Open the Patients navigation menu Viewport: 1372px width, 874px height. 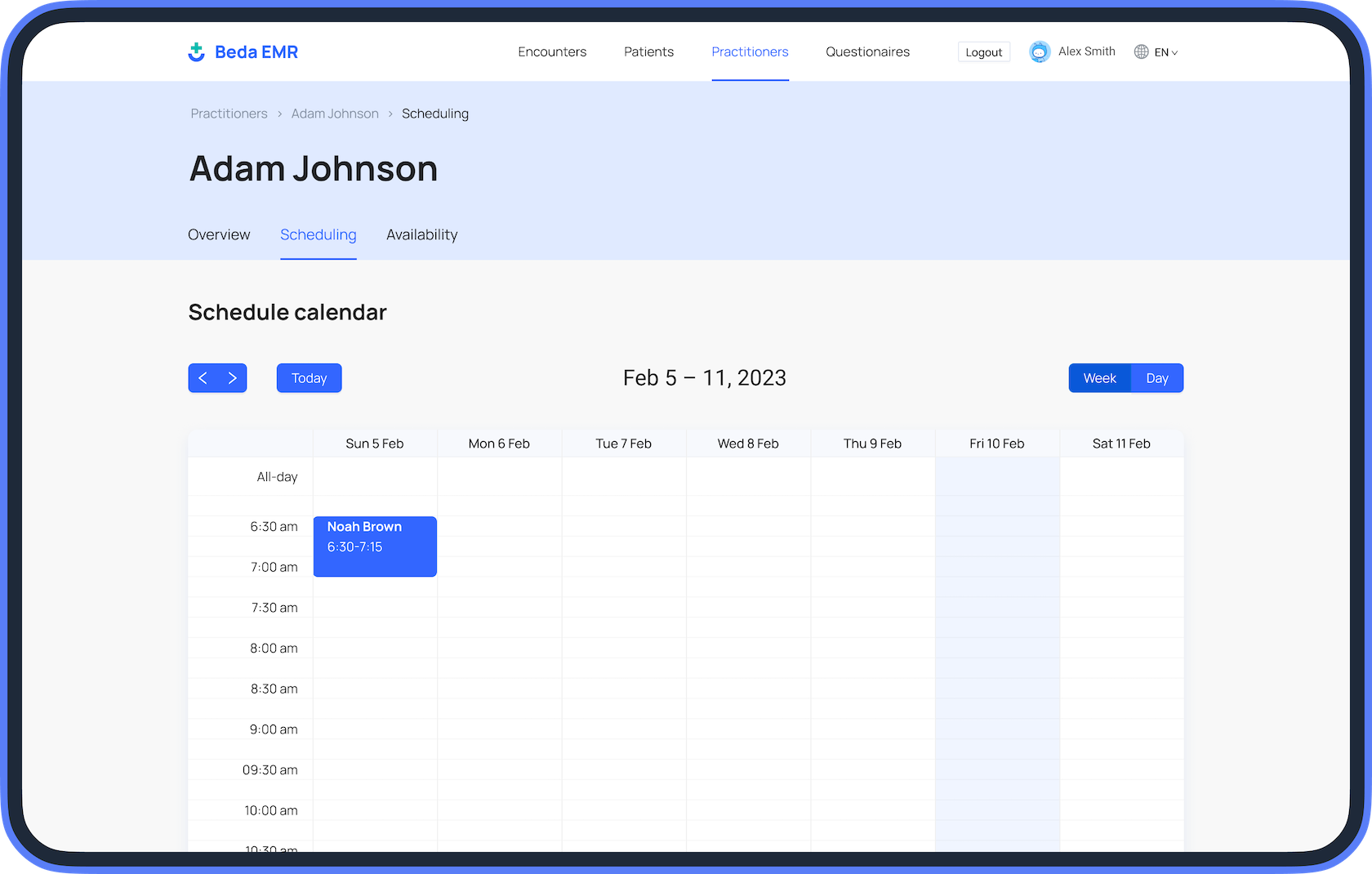coord(648,51)
